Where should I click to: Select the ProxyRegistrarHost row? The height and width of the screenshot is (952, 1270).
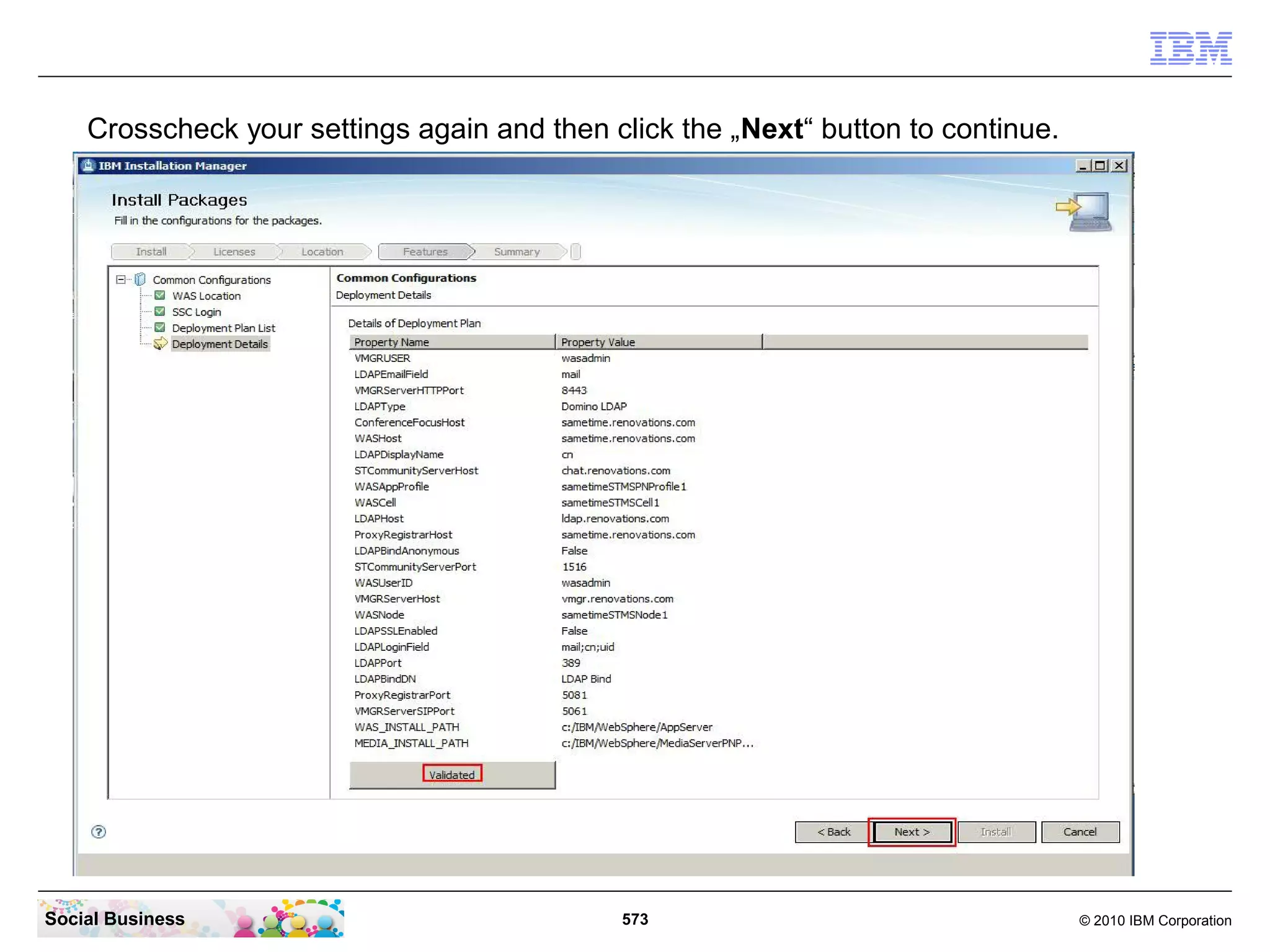(x=718, y=535)
